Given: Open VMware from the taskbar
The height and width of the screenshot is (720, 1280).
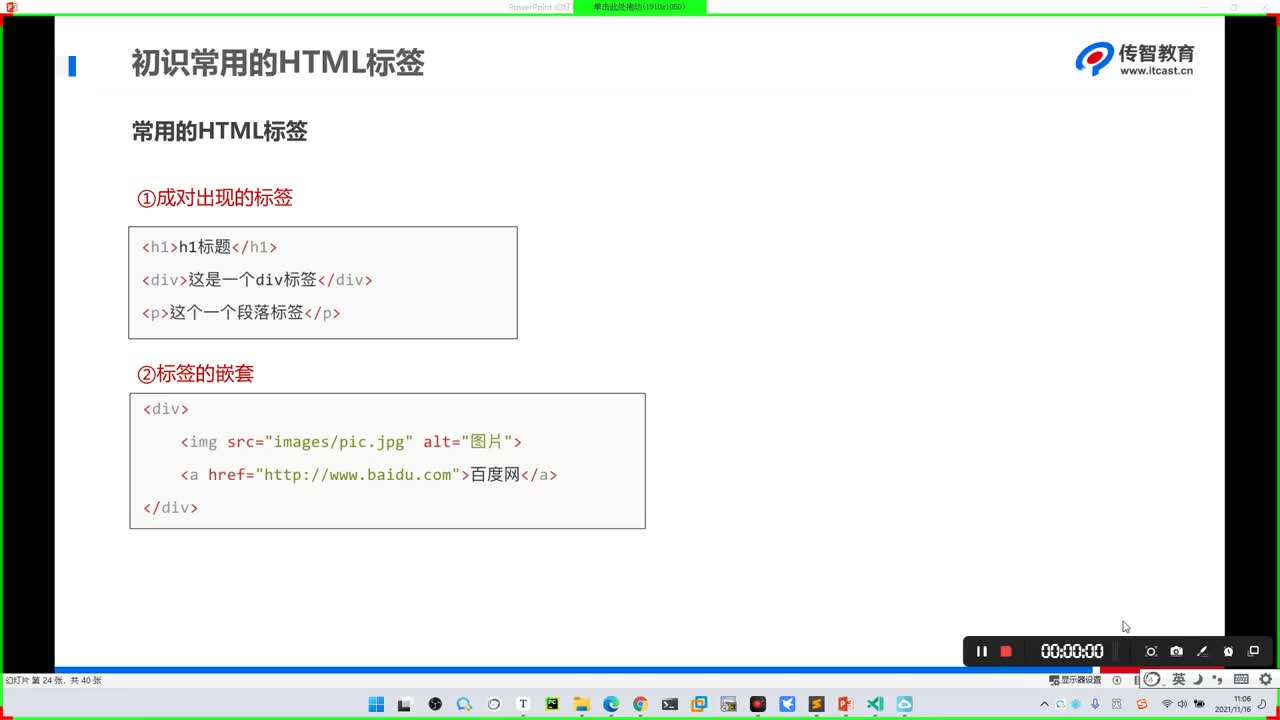Looking at the screenshot, I should pyautogui.click(x=699, y=704).
